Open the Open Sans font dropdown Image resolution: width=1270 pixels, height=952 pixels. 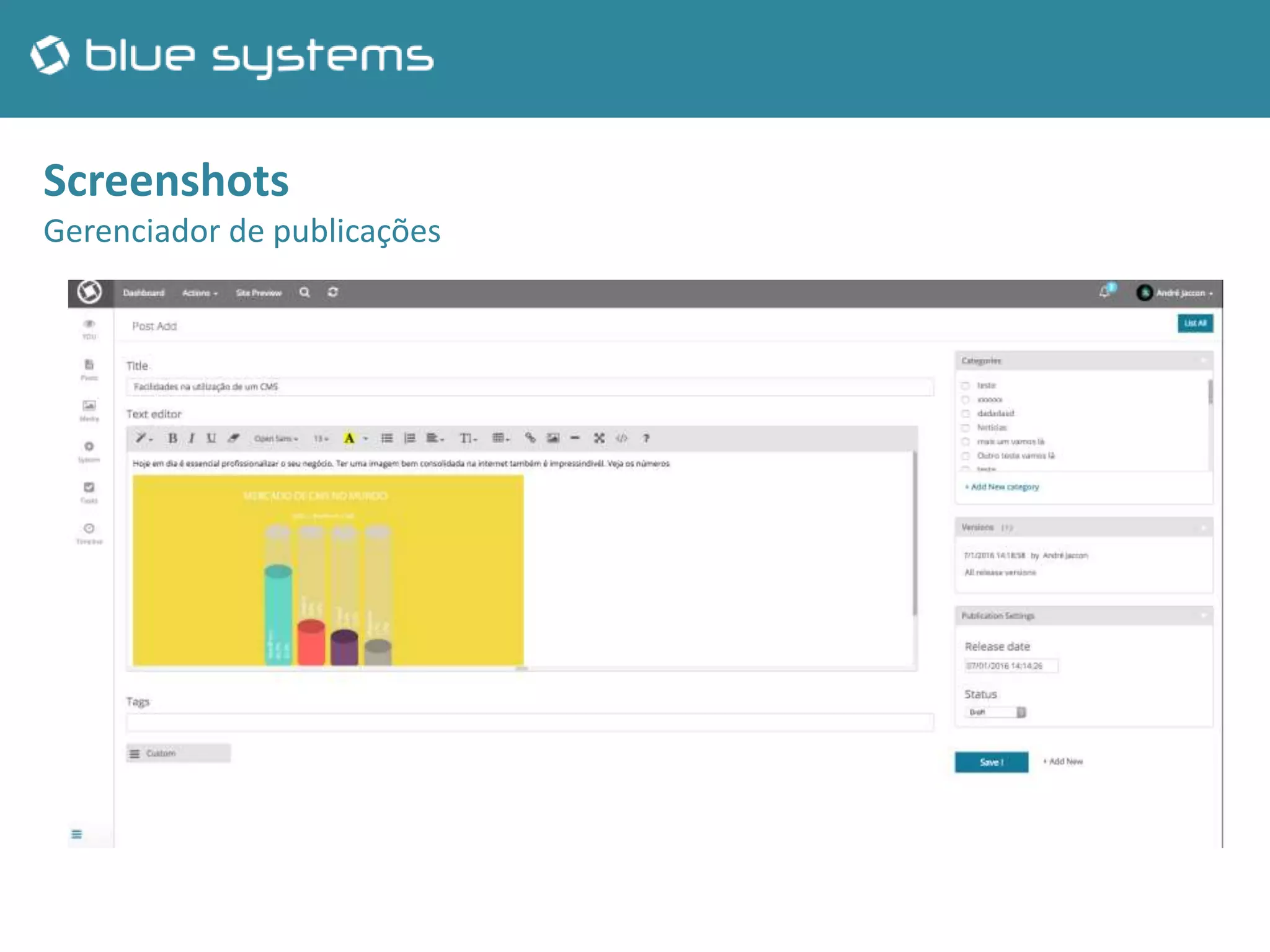tap(276, 439)
